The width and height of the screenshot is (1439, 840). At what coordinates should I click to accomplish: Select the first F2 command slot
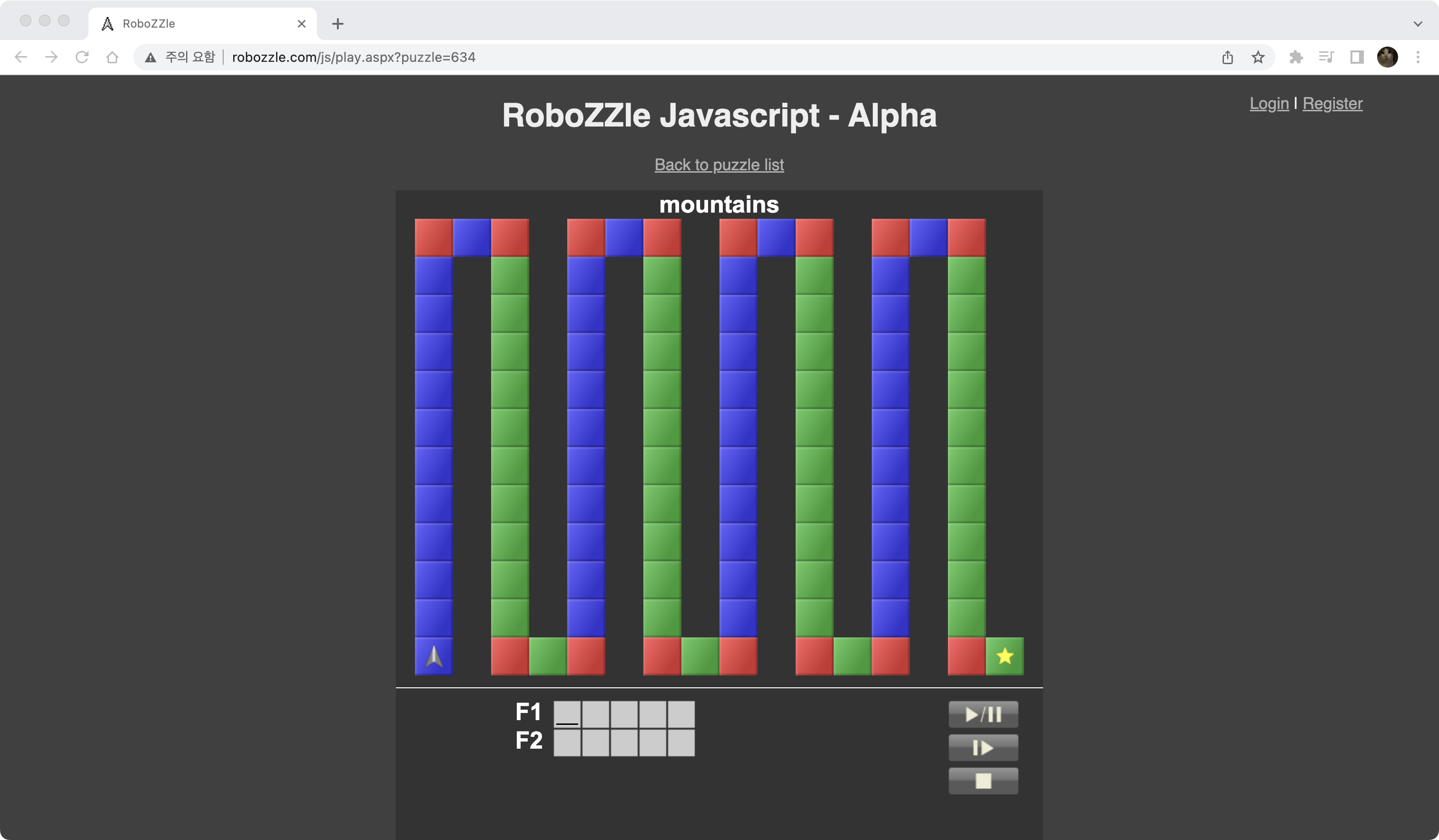coord(567,743)
